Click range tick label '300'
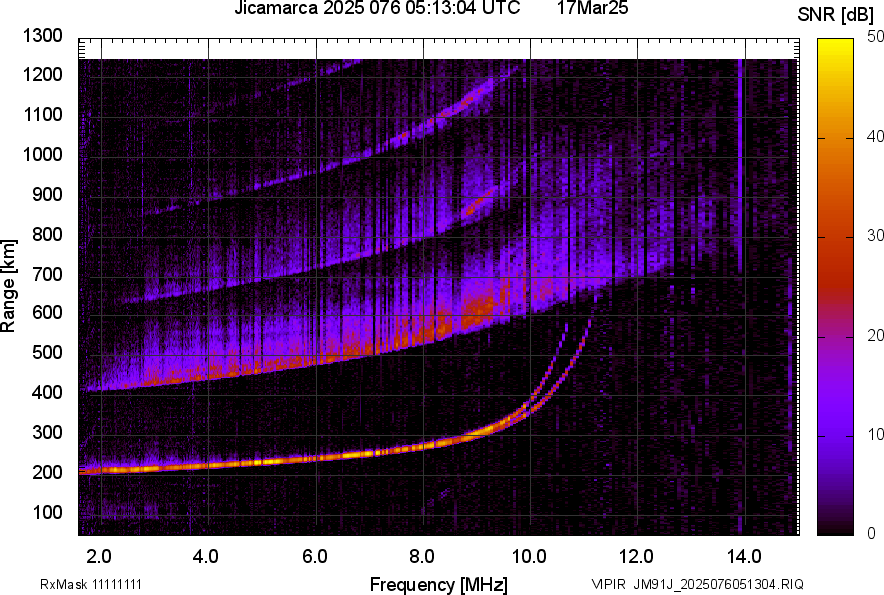The image size is (884, 595). pos(47,432)
